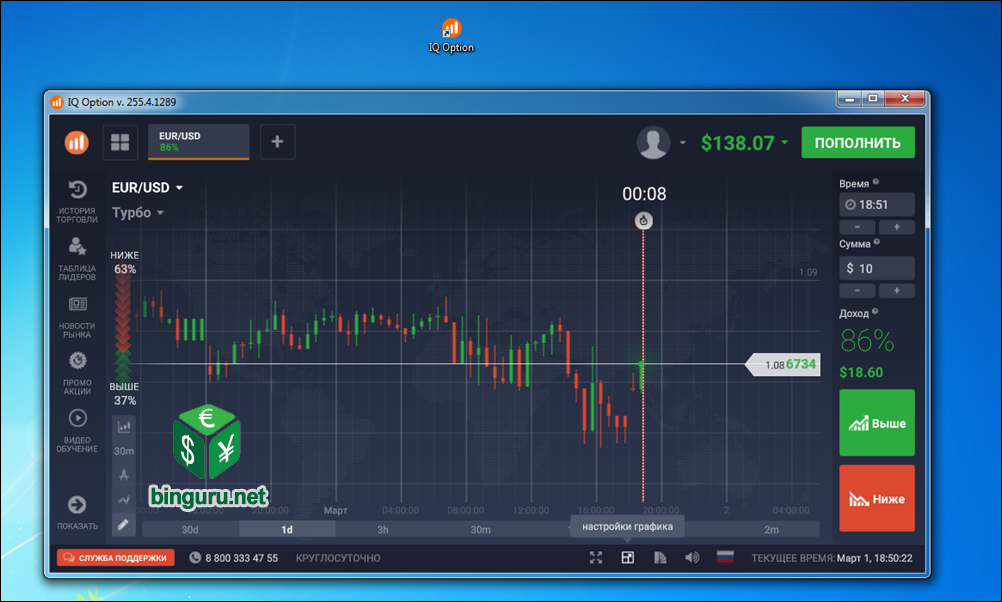The image size is (1002, 602).
Task: Select the 1d chart timeframe
Action: [287, 529]
